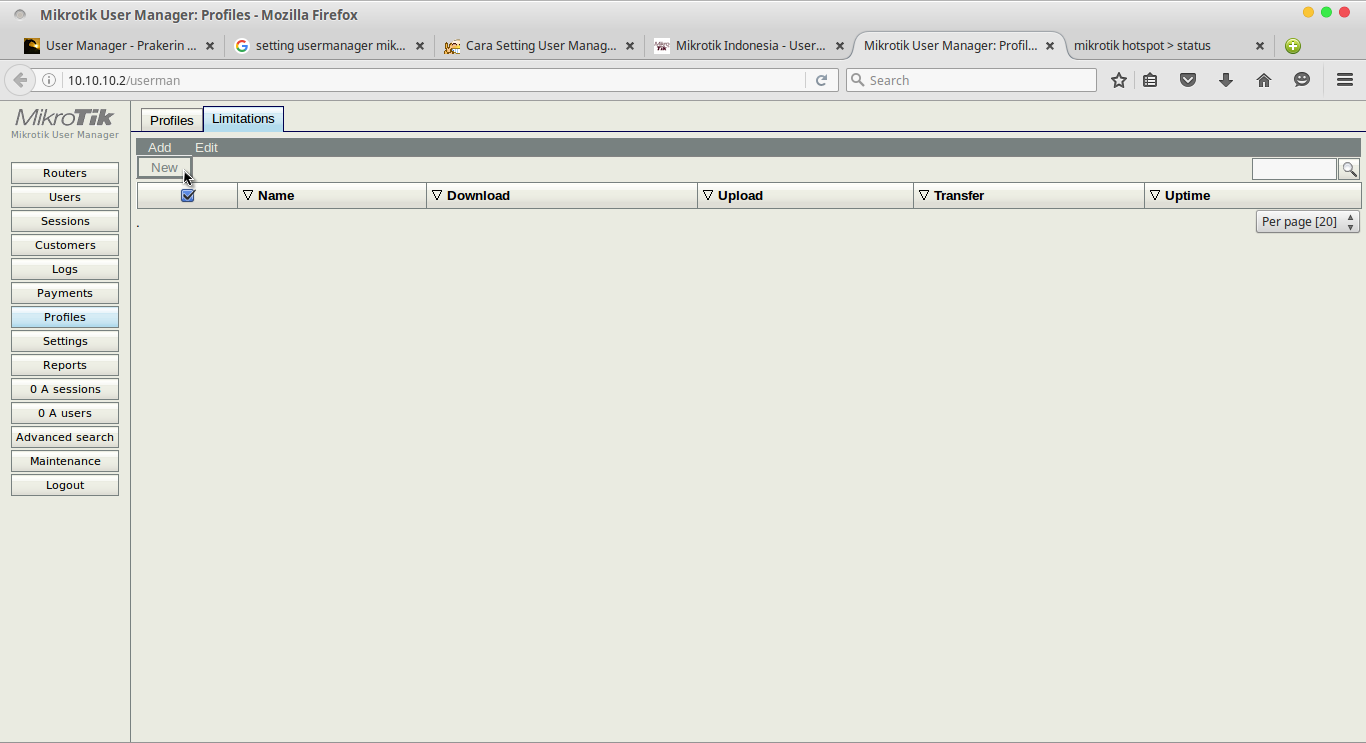Click the search magnifier icon
The image size is (1366, 743).
(x=1349, y=169)
